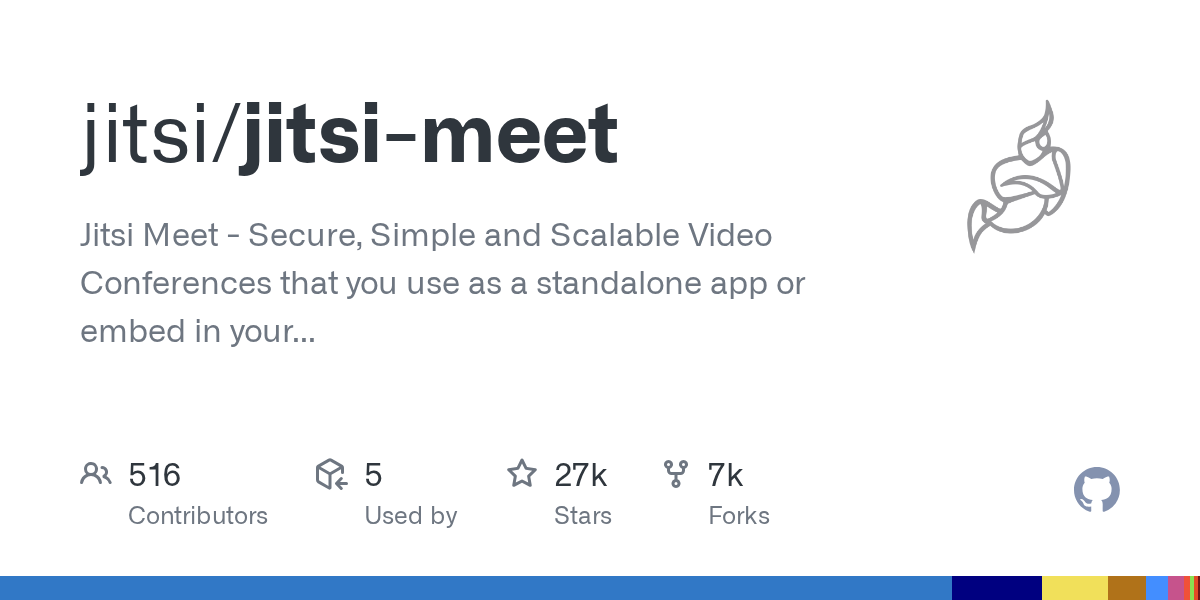Select the 27k stars count

click(x=581, y=475)
